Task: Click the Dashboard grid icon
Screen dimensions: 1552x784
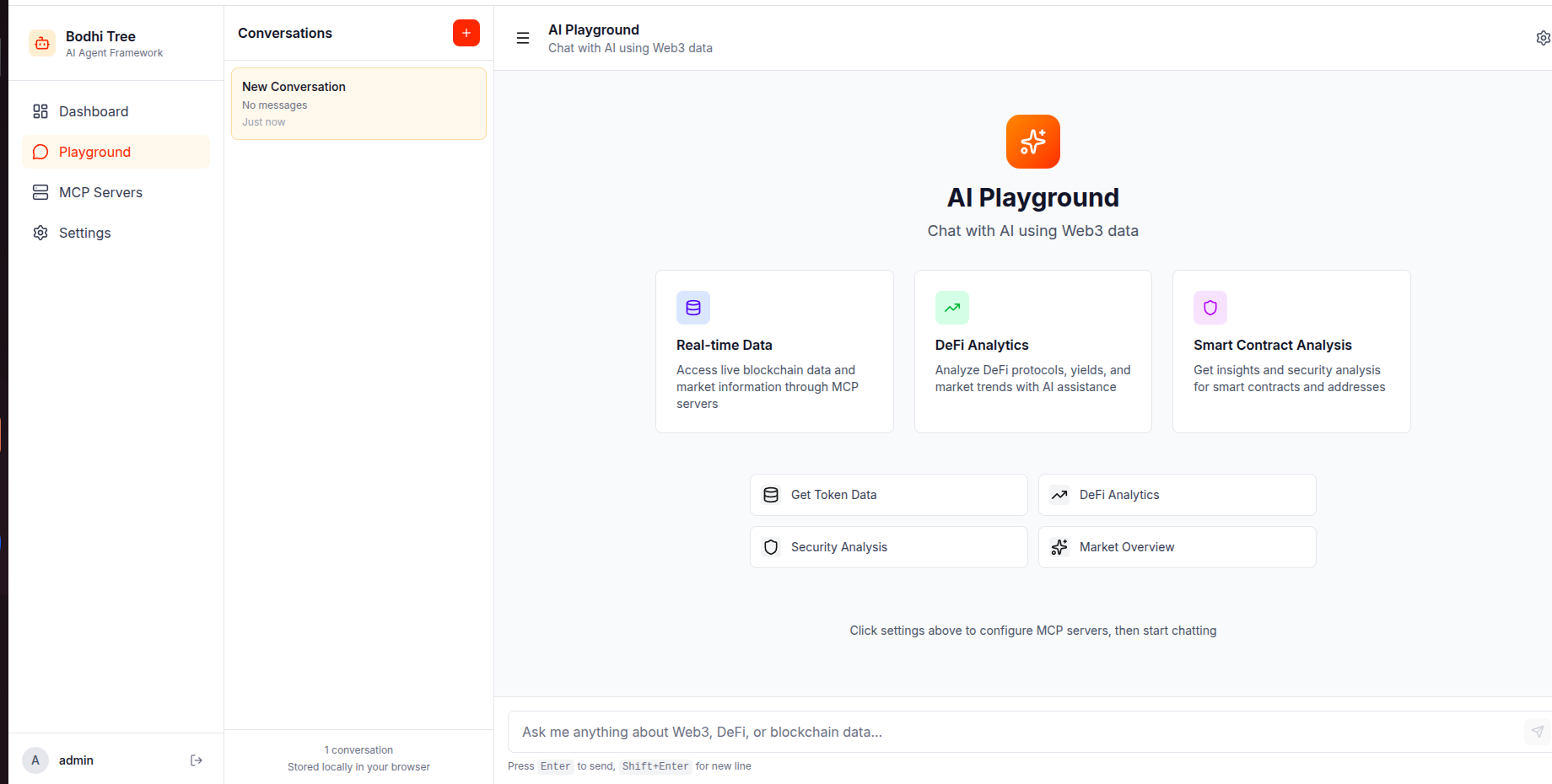Action: (x=40, y=111)
